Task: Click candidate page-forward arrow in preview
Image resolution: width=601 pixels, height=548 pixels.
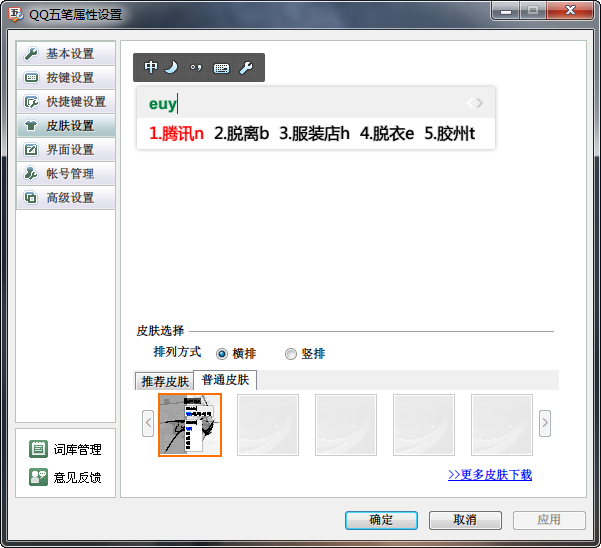Action: click(x=480, y=103)
